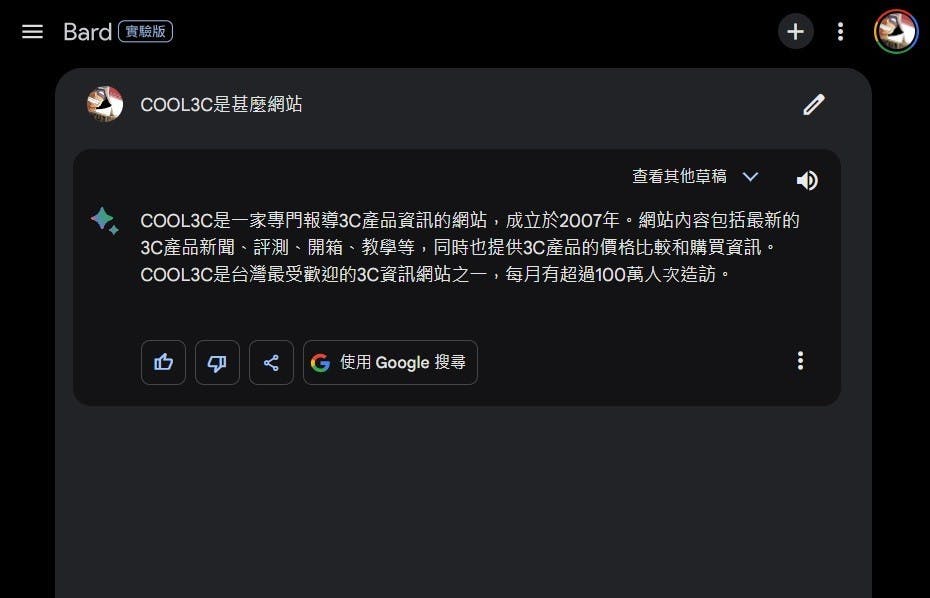The width and height of the screenshot is (930, 598).
Task: Like the response with thumbs up
Action: [163, 362]
